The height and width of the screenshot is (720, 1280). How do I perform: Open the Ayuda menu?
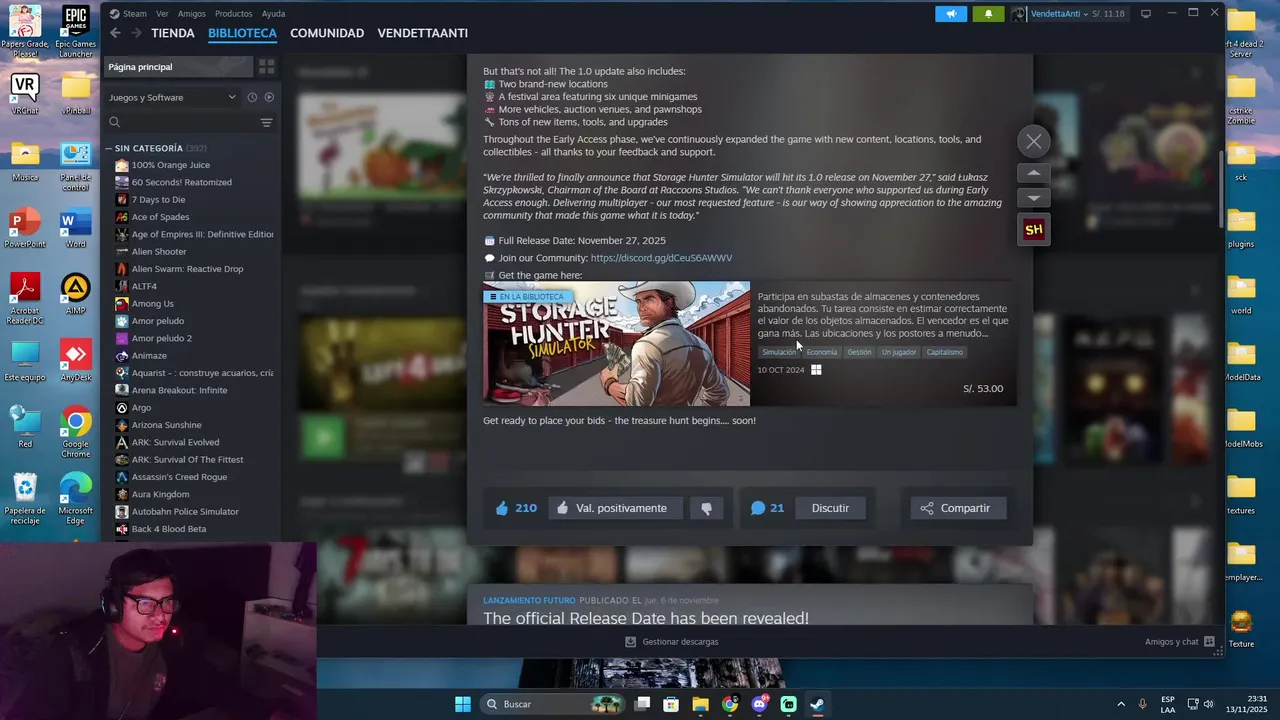pos(273,14)
